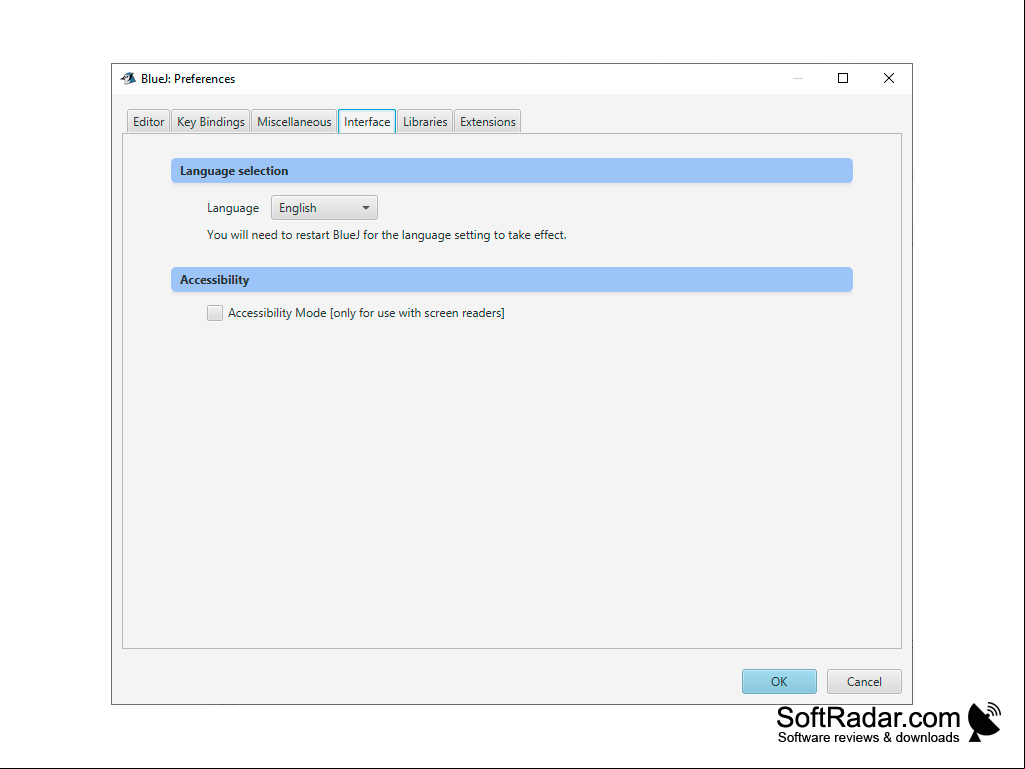Open the Extensions tab

[x=488, y=122]
